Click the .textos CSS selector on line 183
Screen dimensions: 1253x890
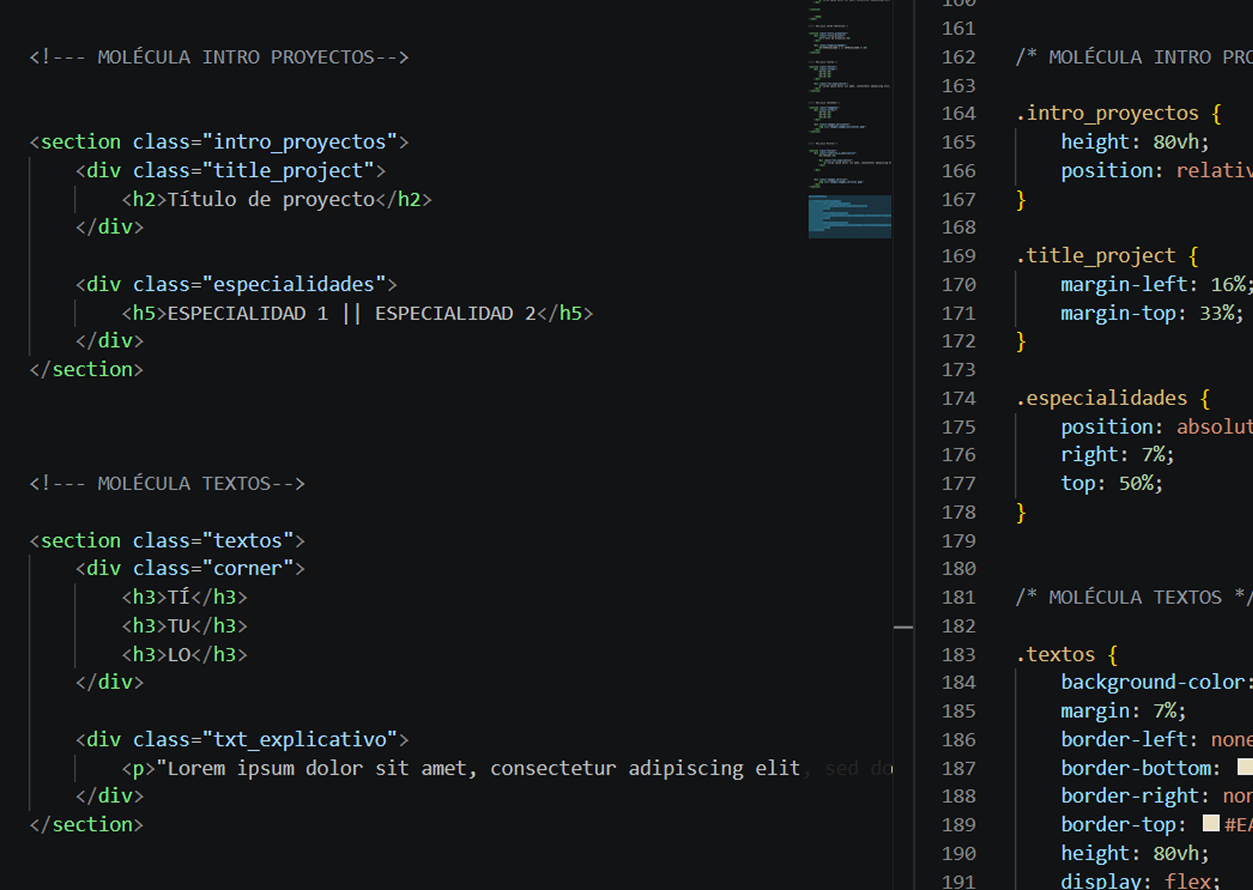tap(1055, 654)
